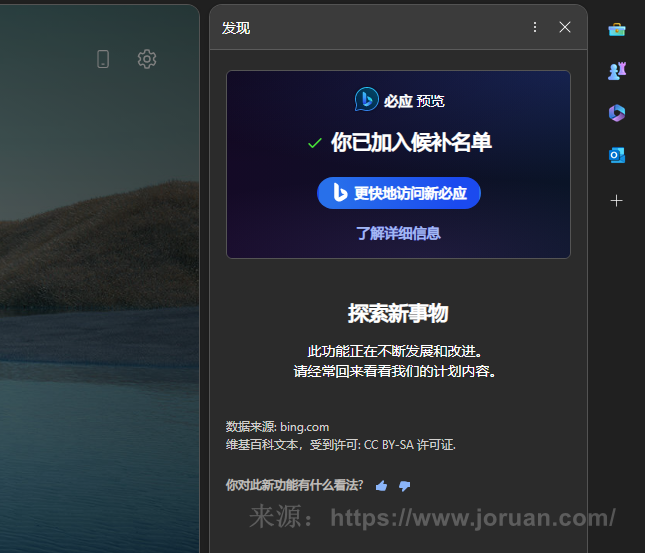The height and width of the screenshot is (553, 645).
Task: Click the bing.com data source text
Action: [x=304, y=427]
